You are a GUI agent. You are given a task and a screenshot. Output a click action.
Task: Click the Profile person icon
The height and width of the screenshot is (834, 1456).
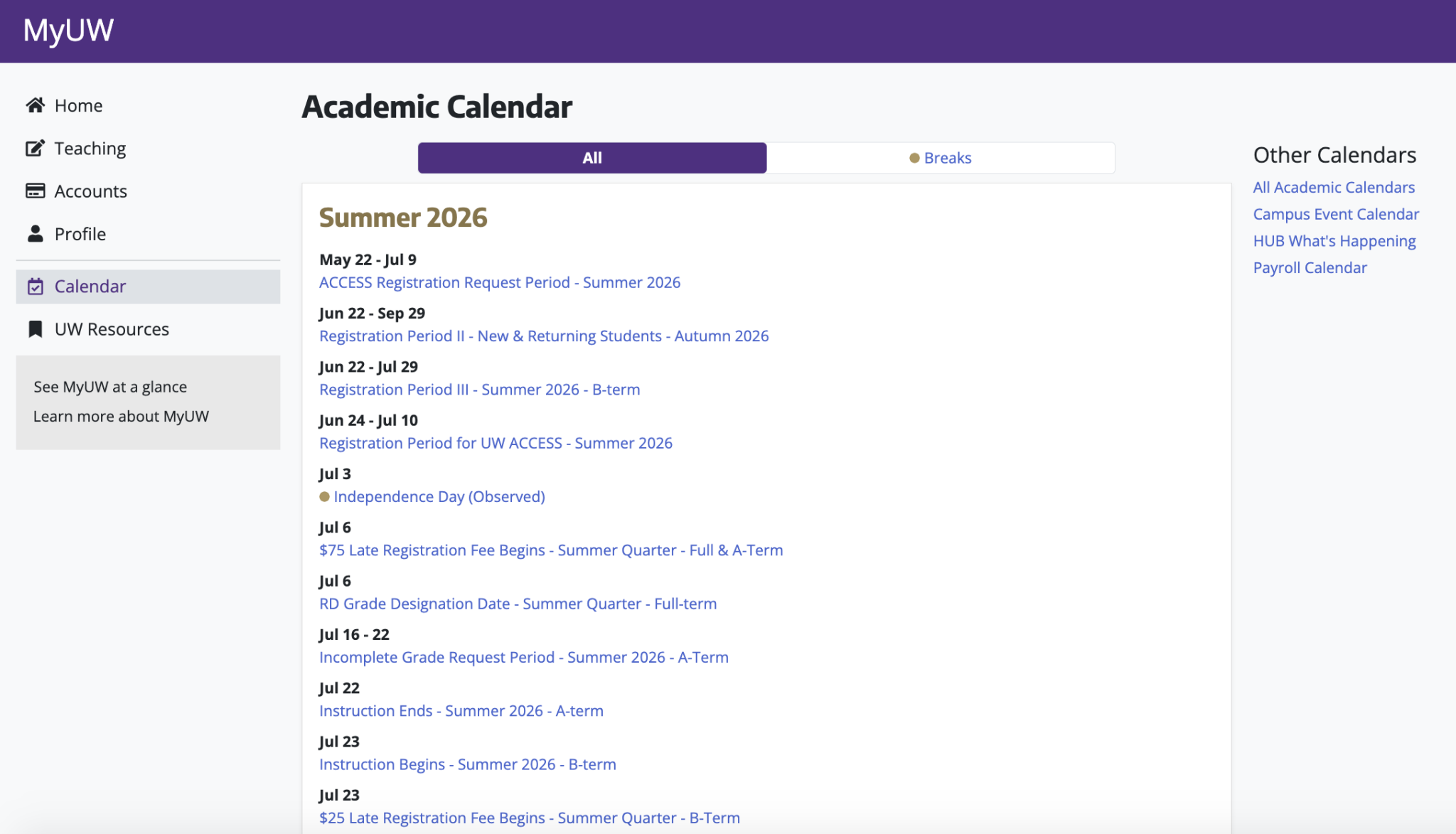(36, 233)
